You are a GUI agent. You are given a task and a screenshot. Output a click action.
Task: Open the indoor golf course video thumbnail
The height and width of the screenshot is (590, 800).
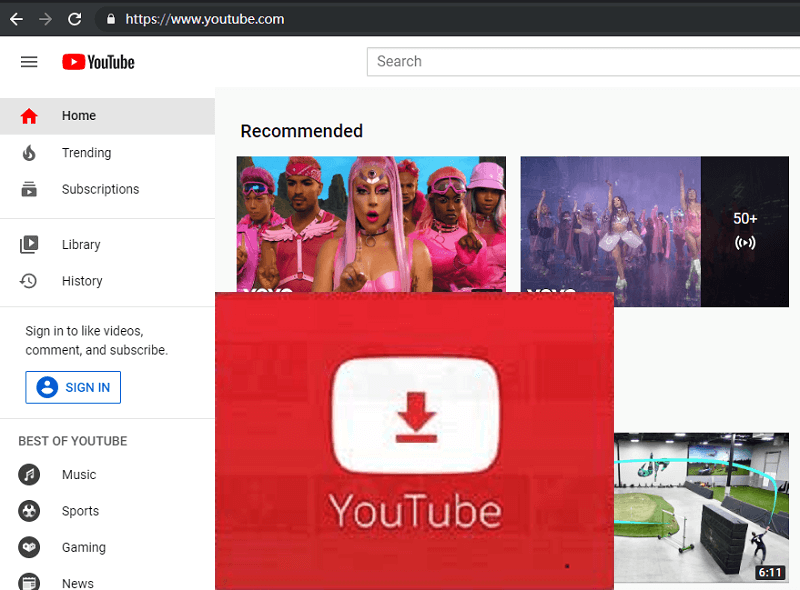click(702, 507)
